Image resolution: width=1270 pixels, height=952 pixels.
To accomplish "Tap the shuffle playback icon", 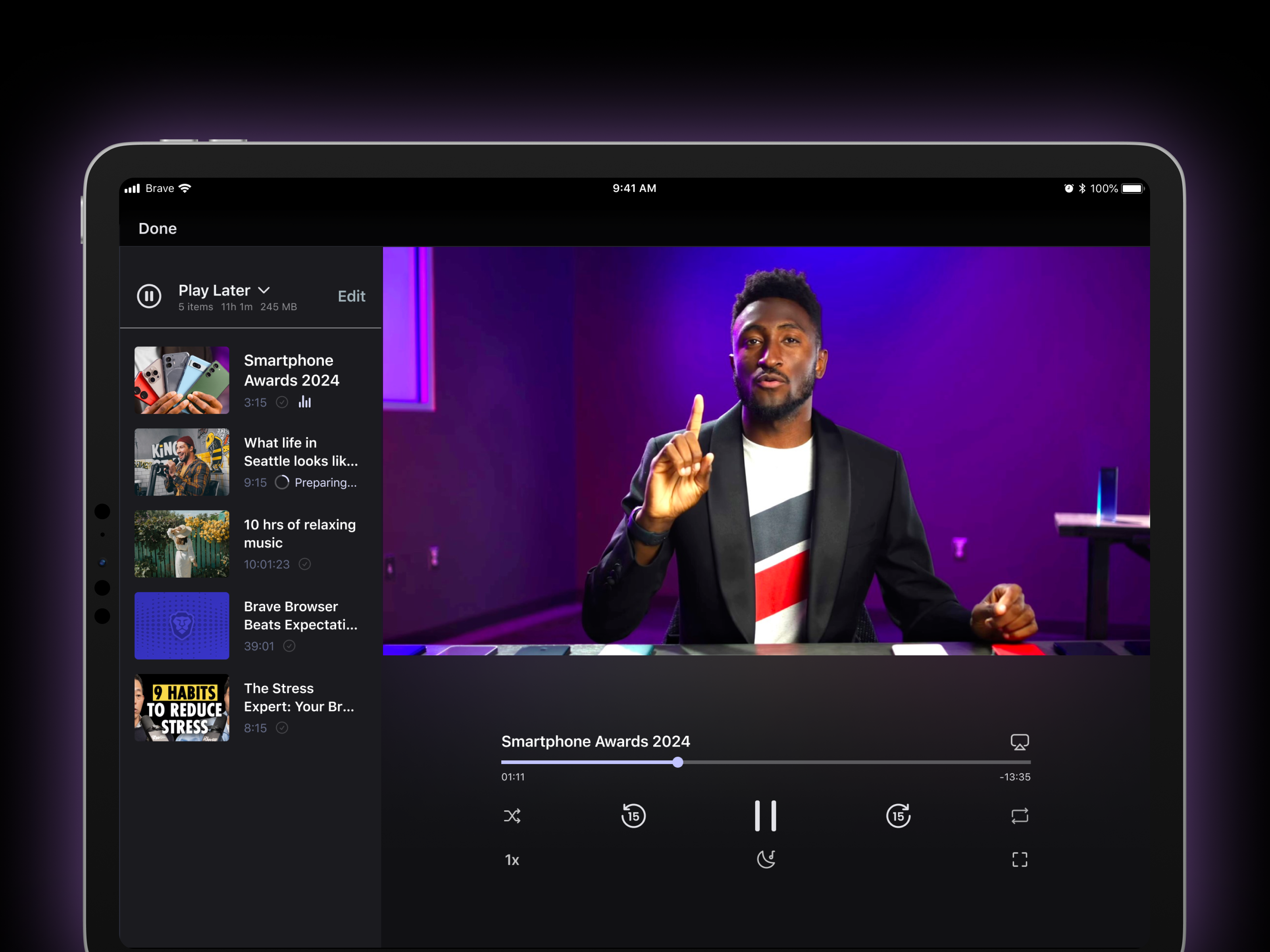I will pos(512,816).
